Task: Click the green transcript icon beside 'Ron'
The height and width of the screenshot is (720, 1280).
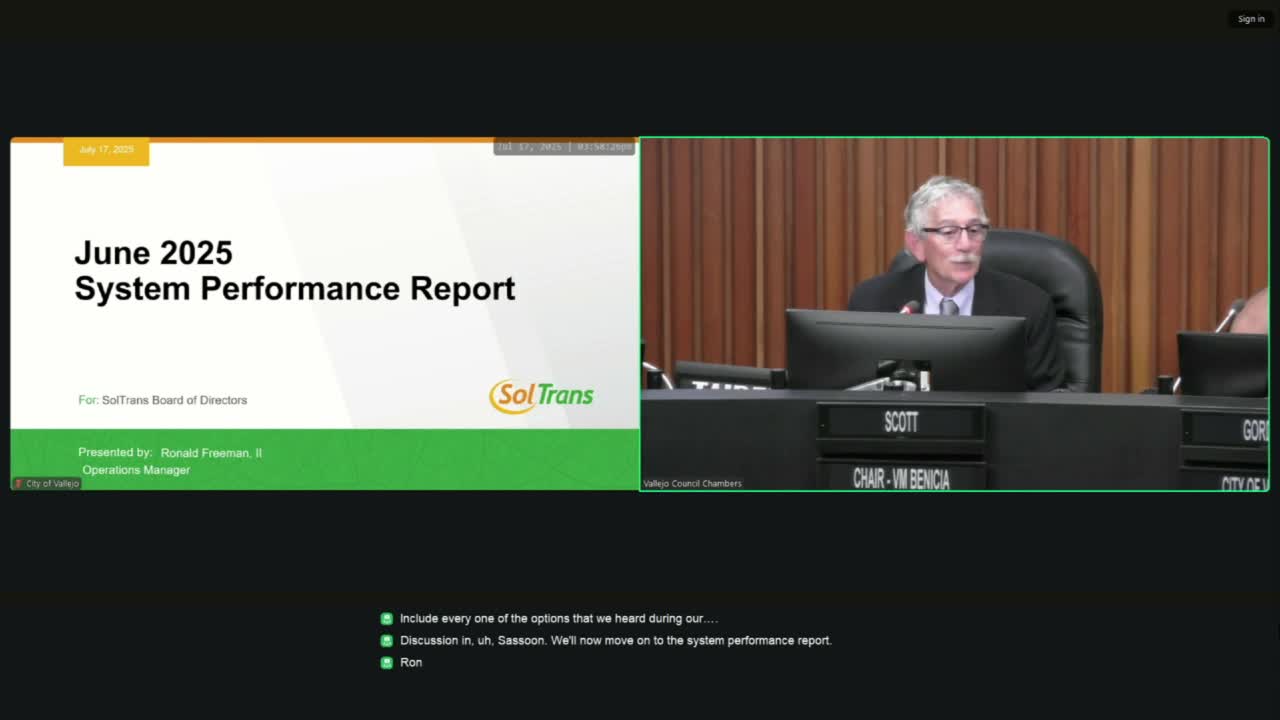Action: pyautogui.click(x=386, y=662)
